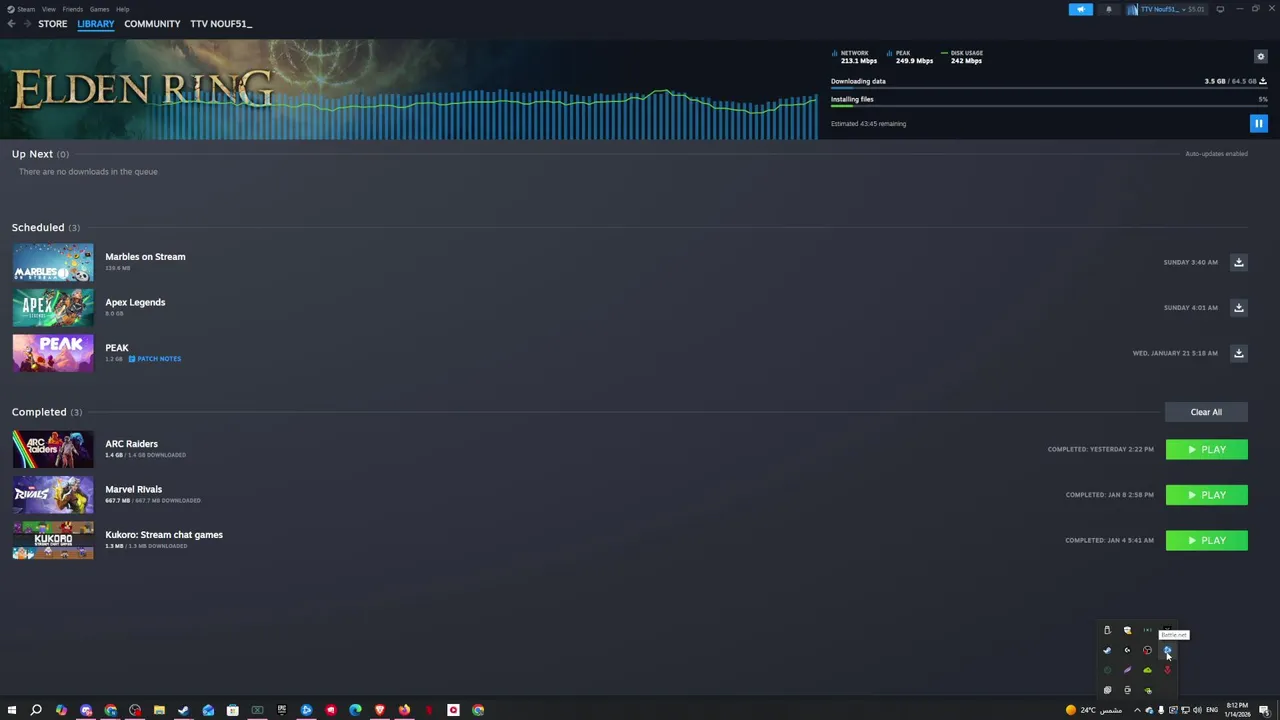Open safely remove hardware tray icon
Viewport: 1280px width, 720px height.
[x=1107, y=630]
